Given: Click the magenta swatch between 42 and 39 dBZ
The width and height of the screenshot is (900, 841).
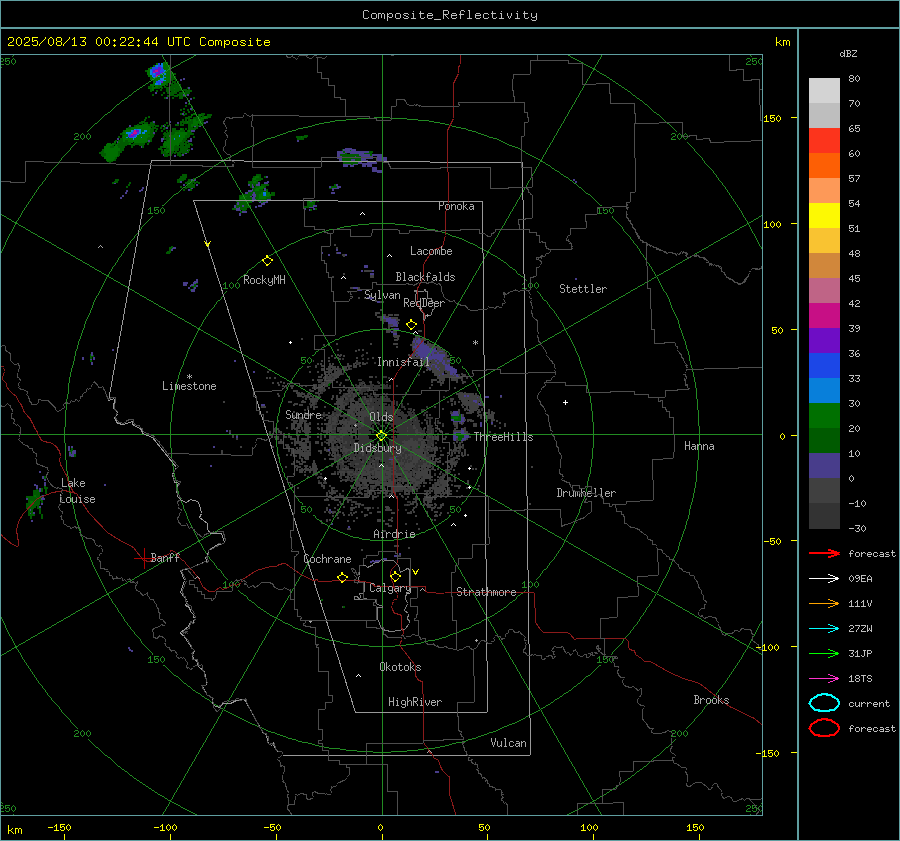Looking at the screenshot, I should (824, 316).
